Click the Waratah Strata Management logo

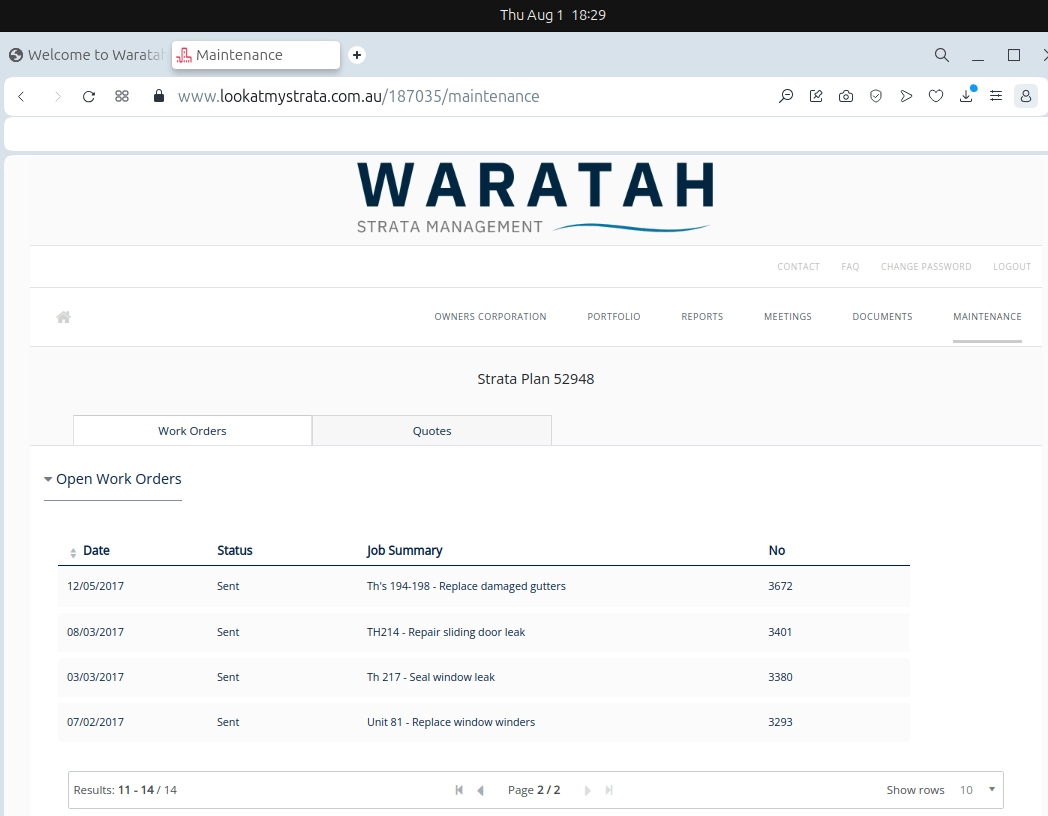[x=535, y=198]
